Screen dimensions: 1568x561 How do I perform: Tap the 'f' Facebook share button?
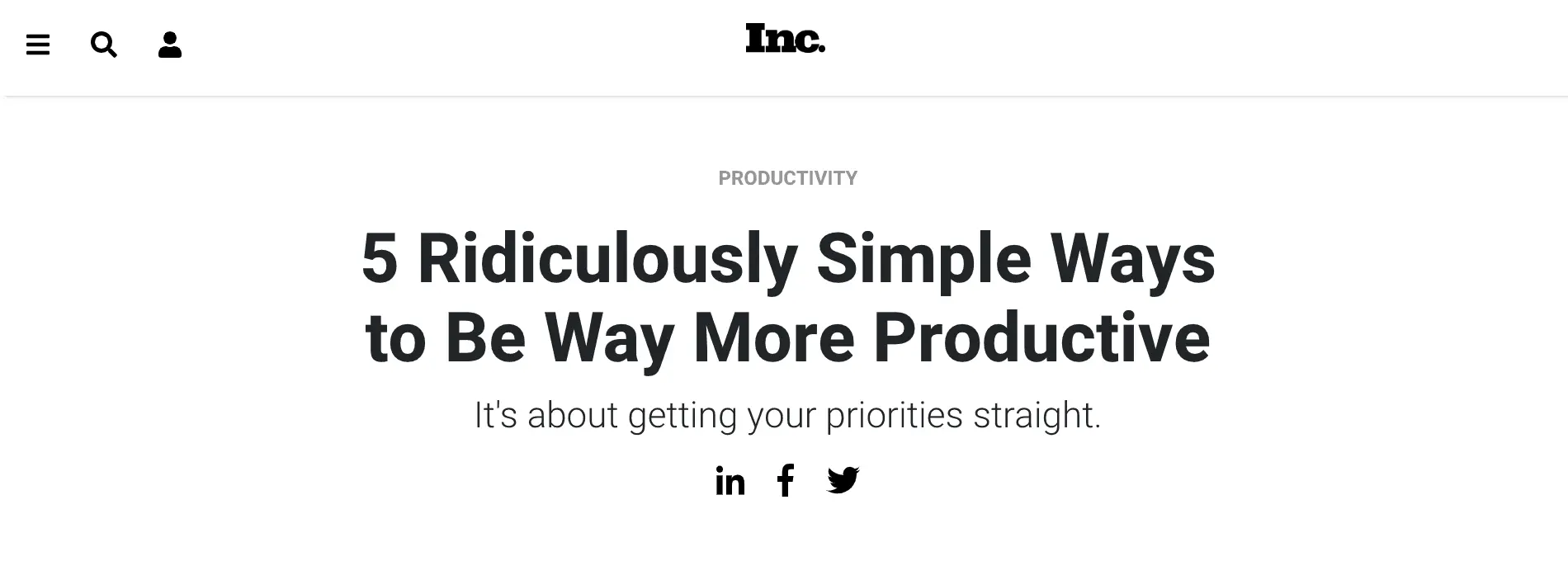click(786, 480)
